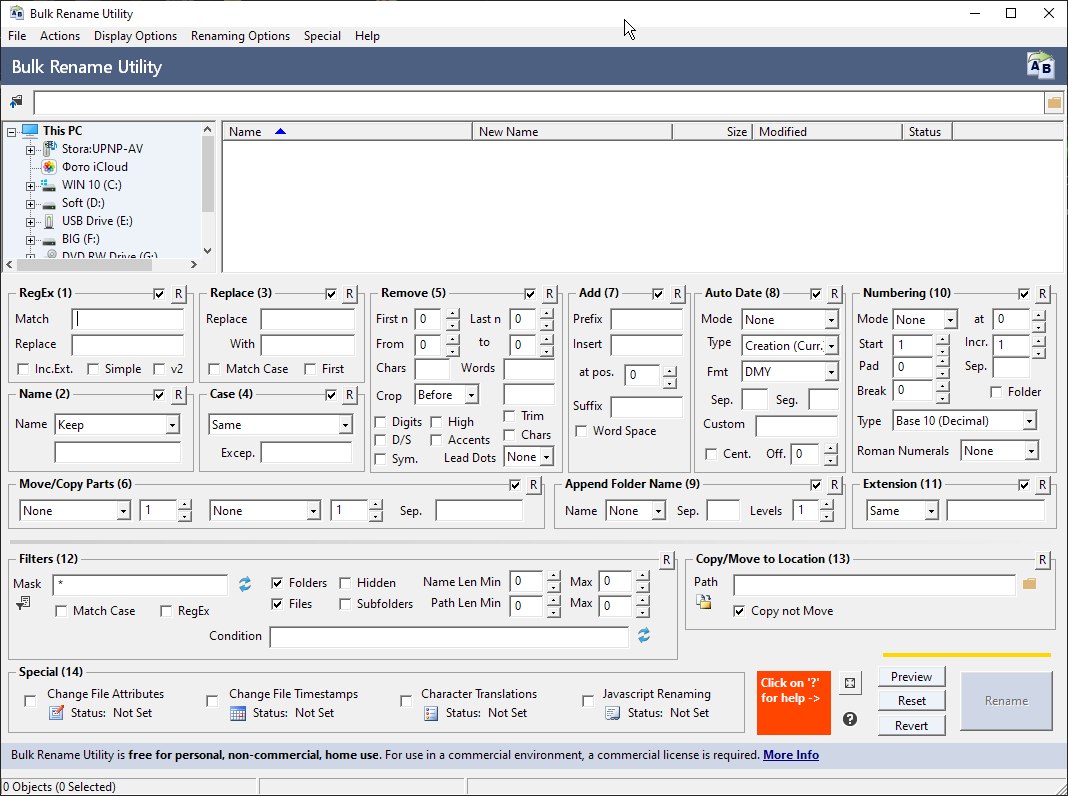
Task: Open the More Info license link
Action: pyautogui.click(x=791, y=755)
